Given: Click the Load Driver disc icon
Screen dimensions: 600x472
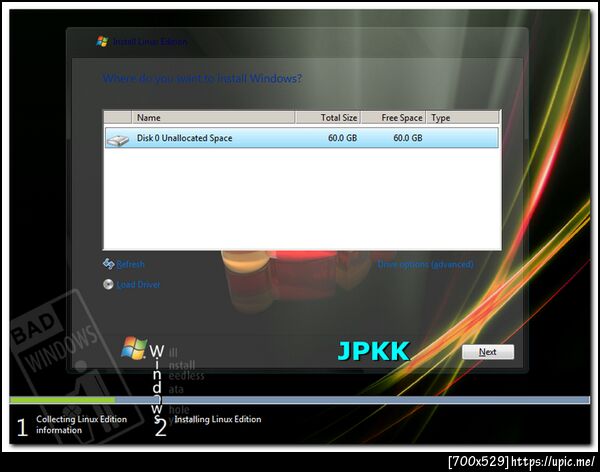Looking at the screenshot, I should pos(108,284).
